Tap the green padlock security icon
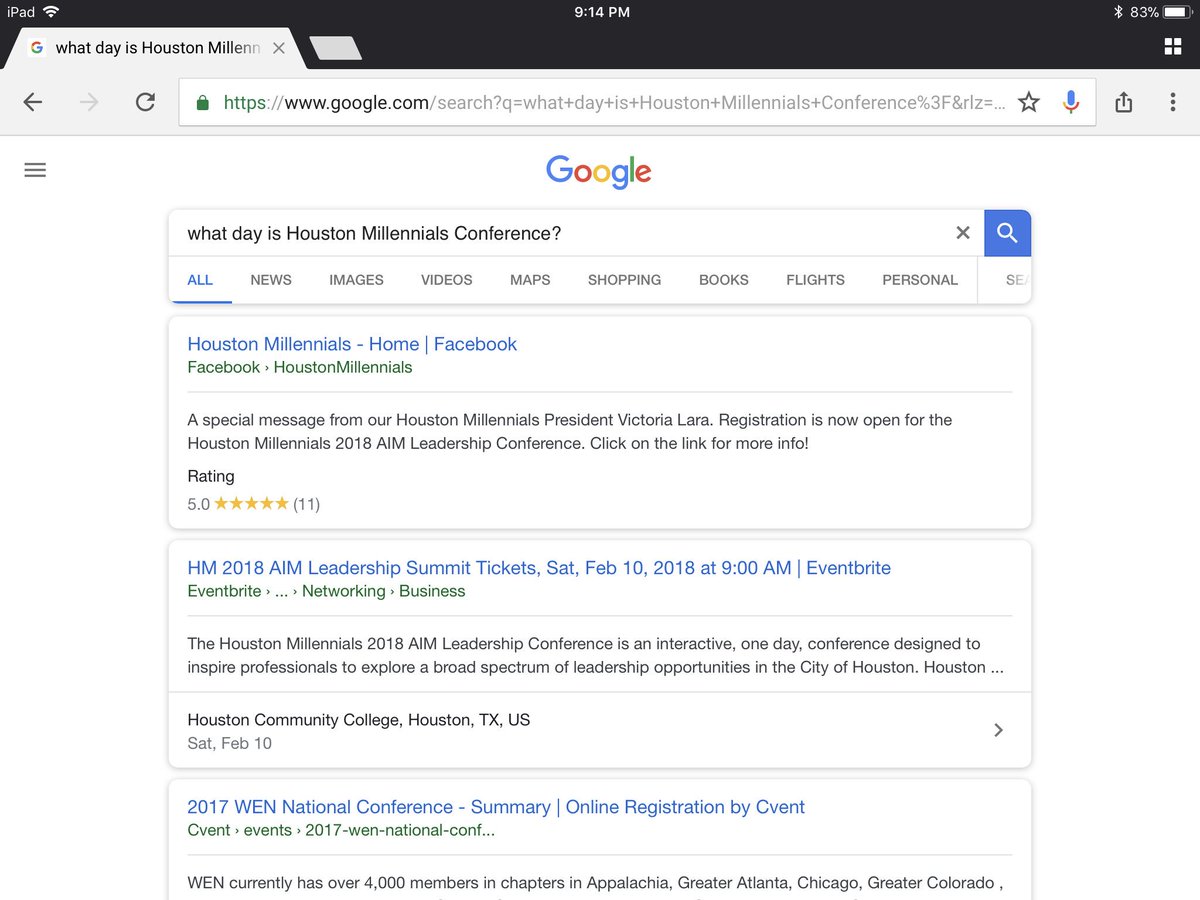This screenshot has height=900, width=1200. pyautogui.click(x=203, y=102)
